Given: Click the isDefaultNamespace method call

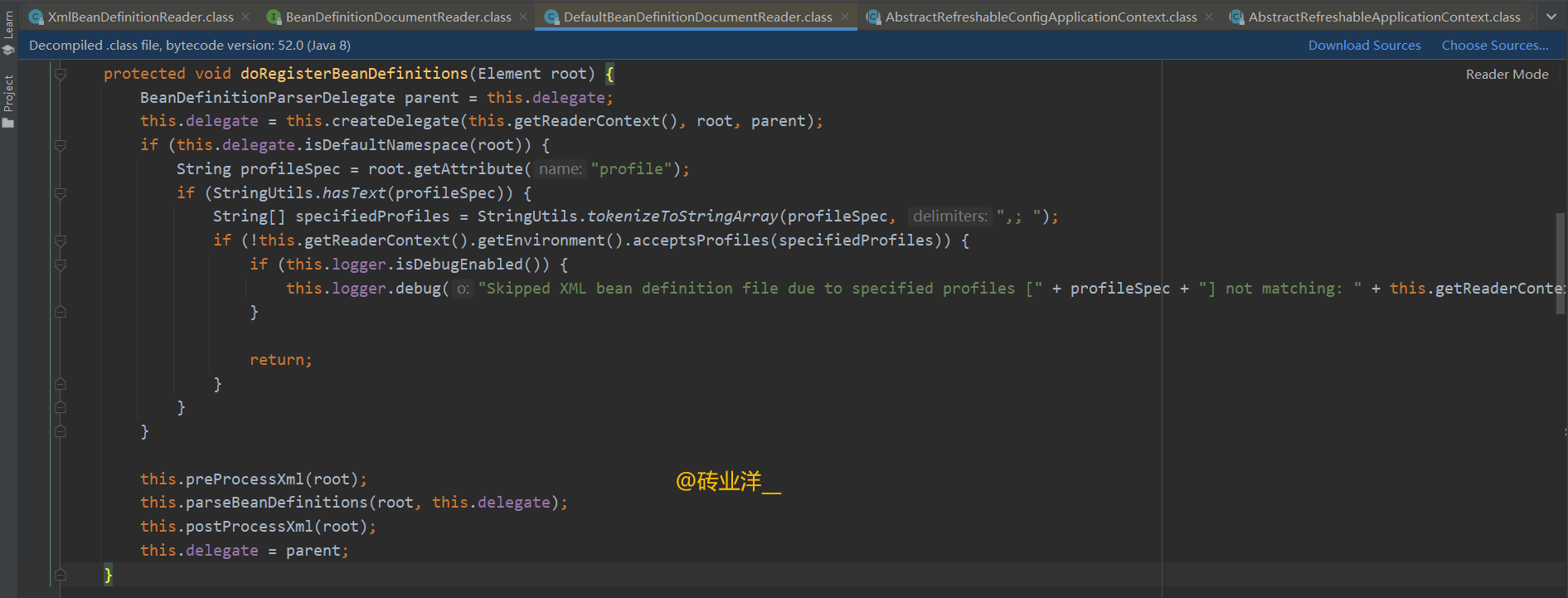Looking at the screenshot, I should (x=386, y=145).
